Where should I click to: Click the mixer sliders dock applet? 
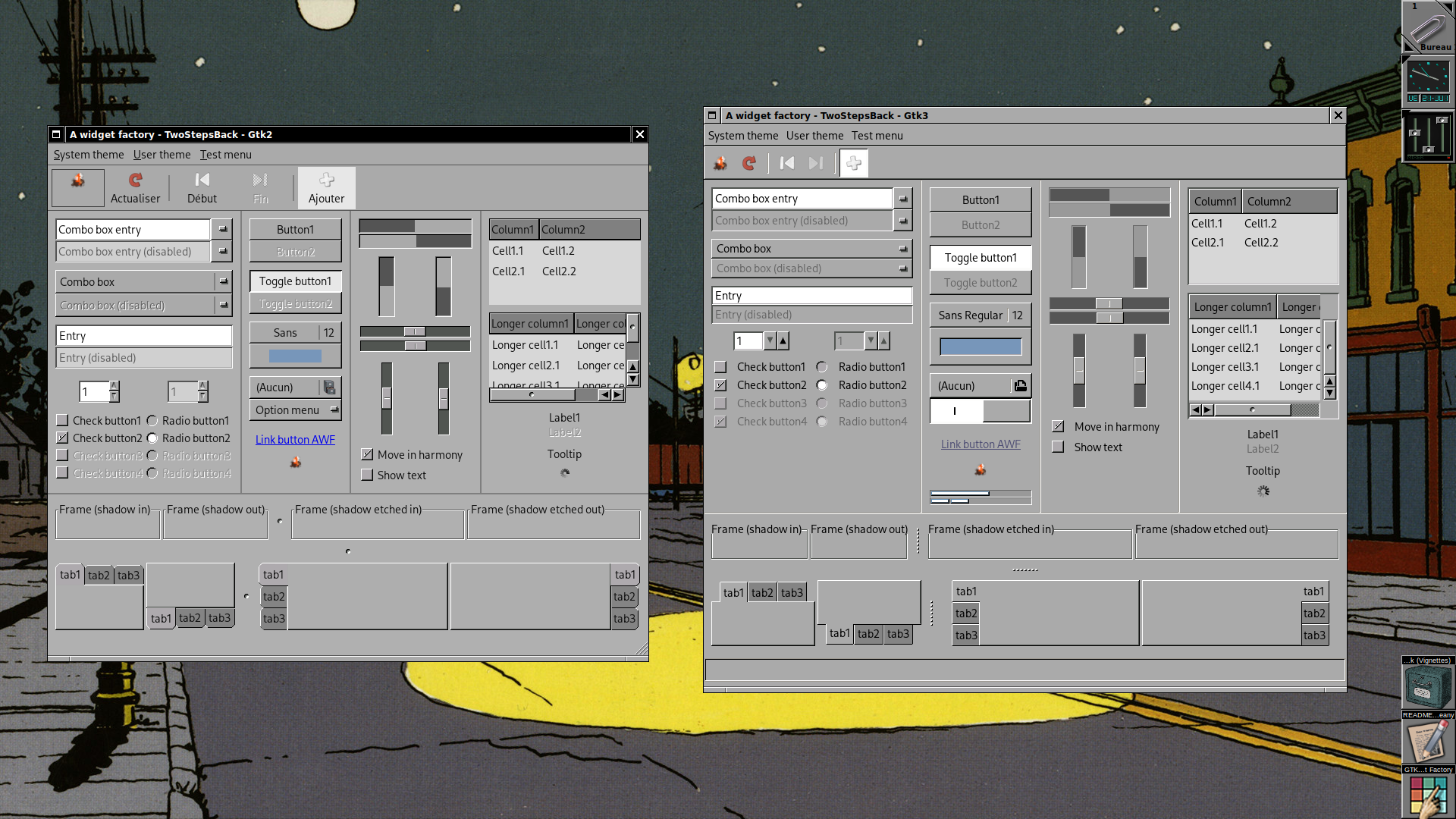point(1427,136)
